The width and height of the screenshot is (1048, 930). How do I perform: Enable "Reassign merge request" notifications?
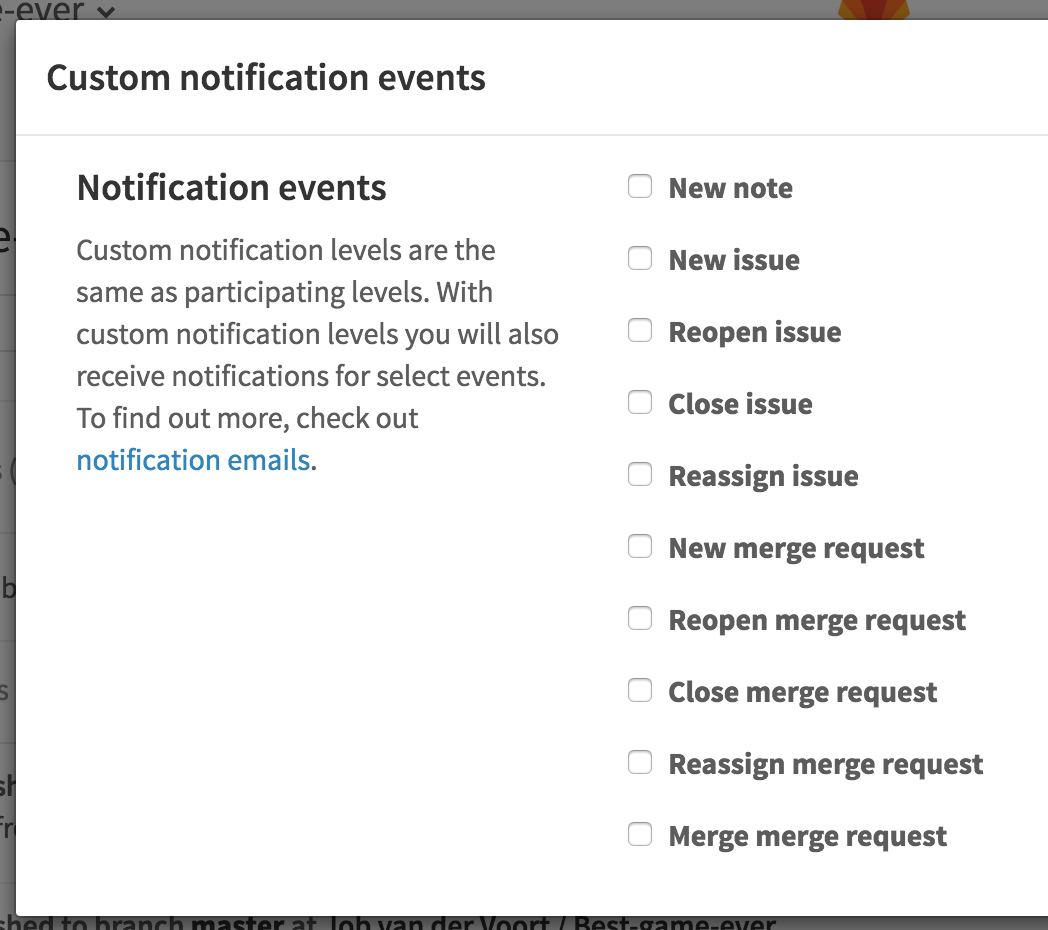pyautogui.click(x=639, y=762)
